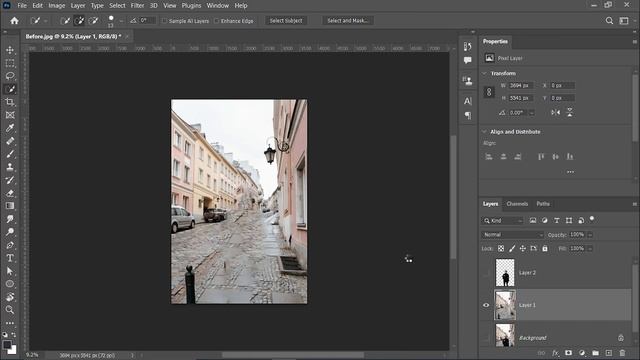Click the Home icon in options bar
Screen dimensions: 640x360
14,21
